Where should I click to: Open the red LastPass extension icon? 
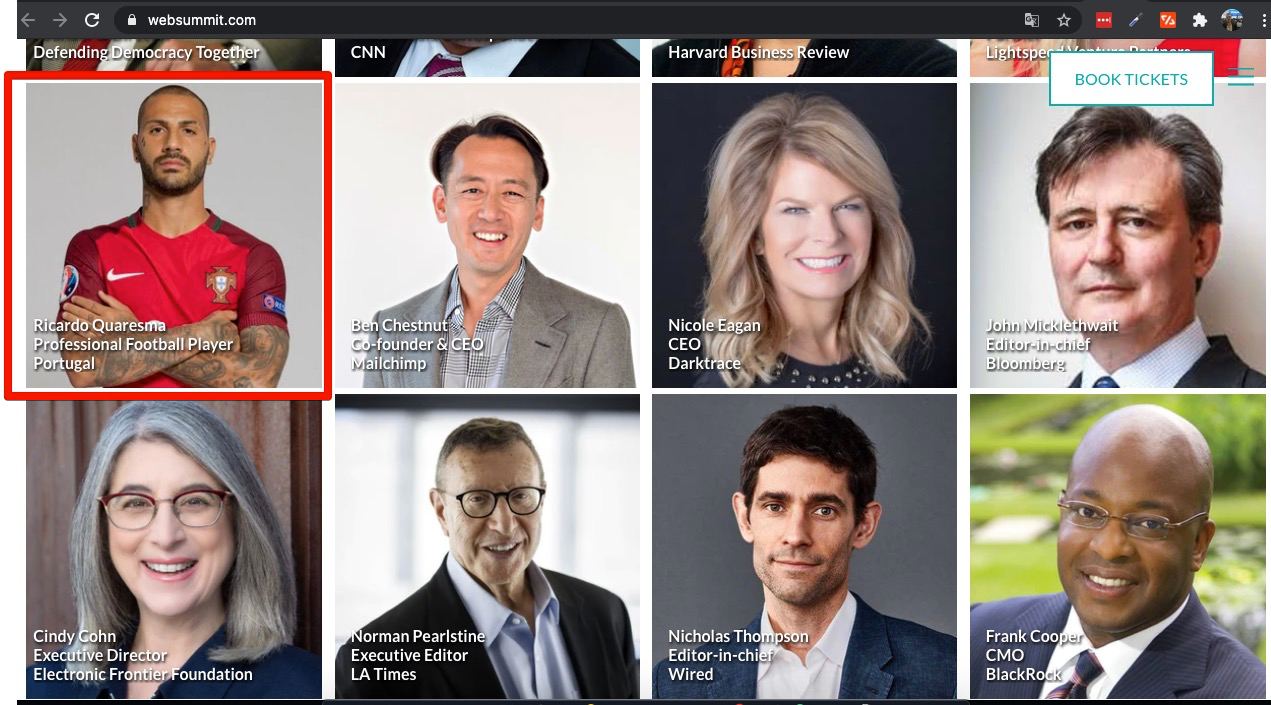click(x=1103, y=20)
